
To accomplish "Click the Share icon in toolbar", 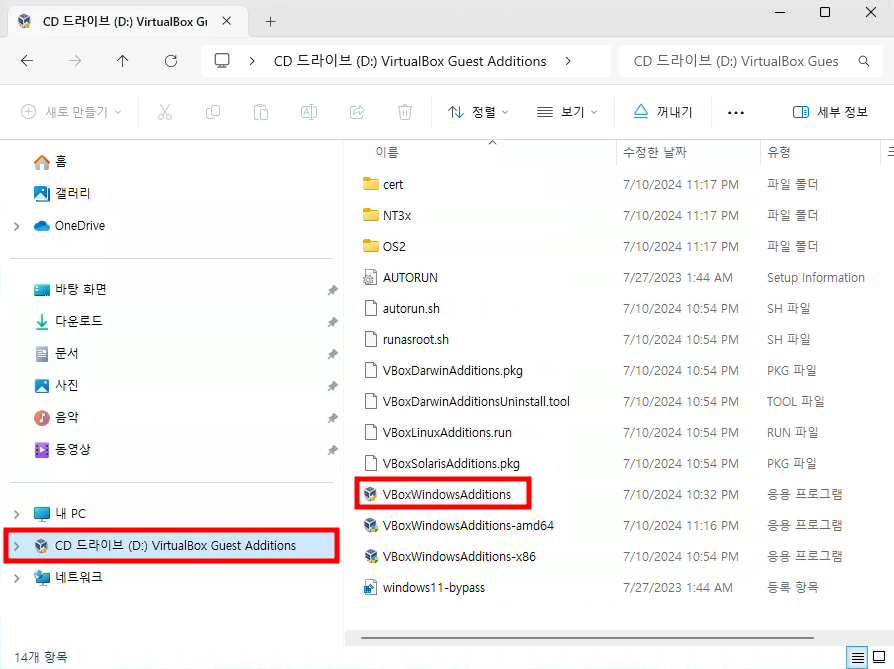I will click(x=357, y=112).
